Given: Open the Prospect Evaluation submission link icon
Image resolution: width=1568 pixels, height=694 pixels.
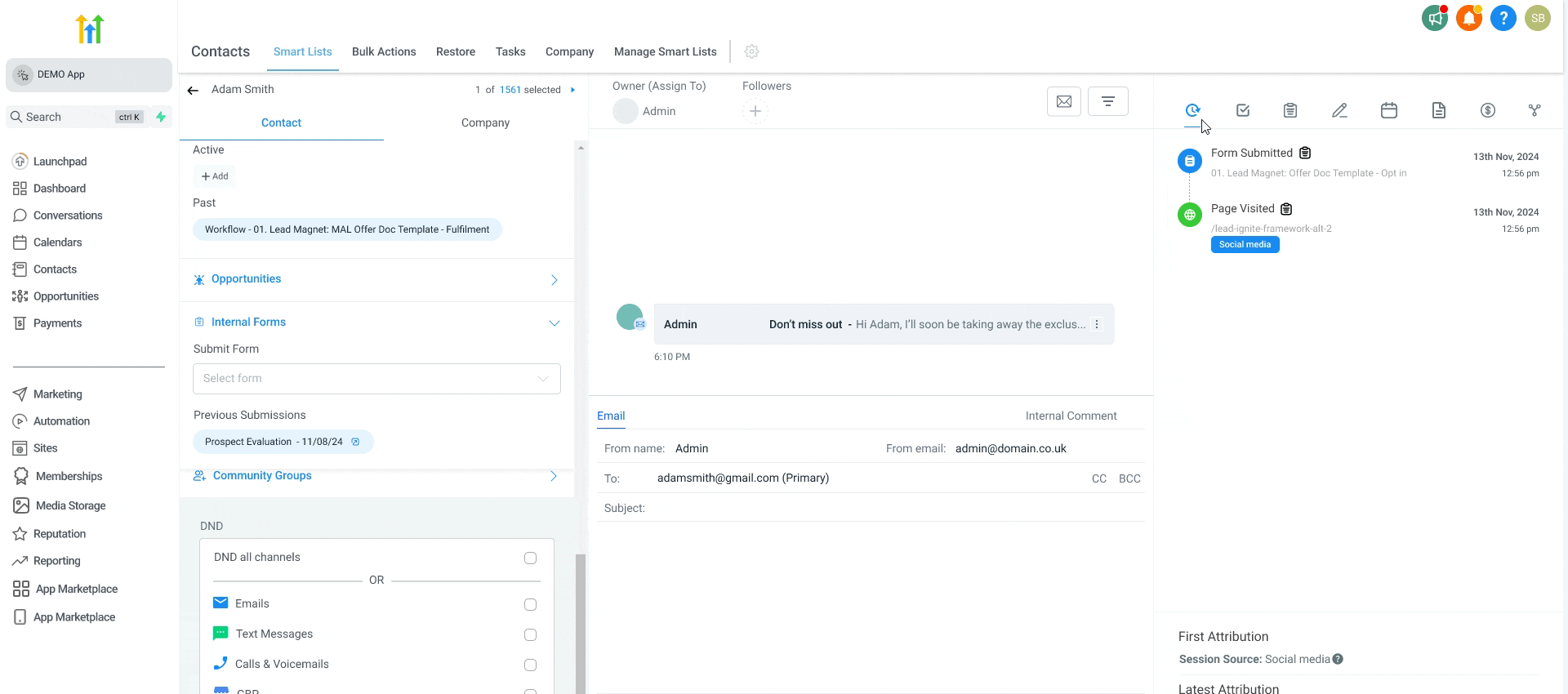Looking at the screenshot, I should coord(355,442).
